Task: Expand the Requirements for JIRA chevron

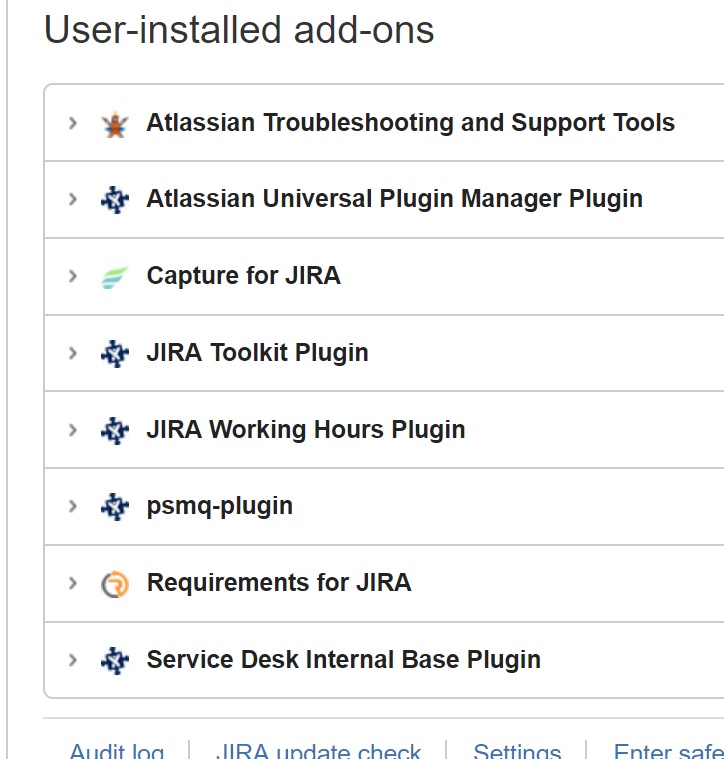Action: click(x=73, y=583)
